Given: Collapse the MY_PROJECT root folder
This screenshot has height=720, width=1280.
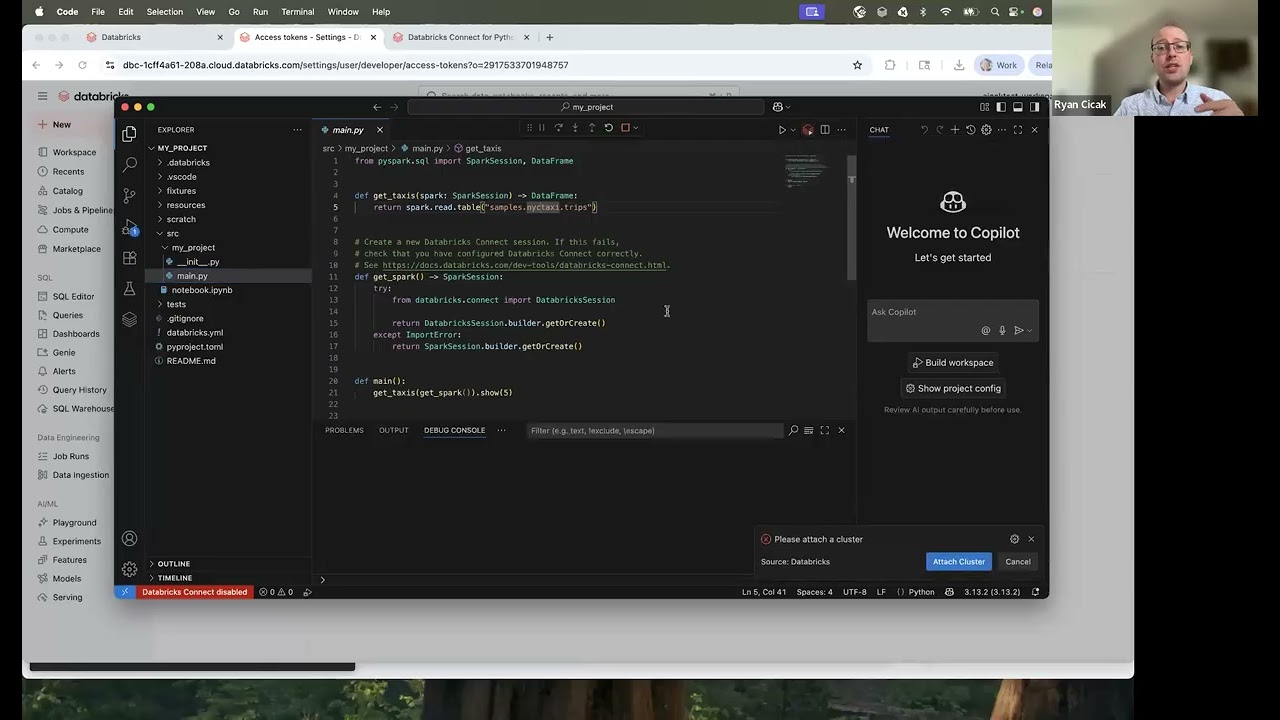Looking at the screenshot, I should click(182, 148).
